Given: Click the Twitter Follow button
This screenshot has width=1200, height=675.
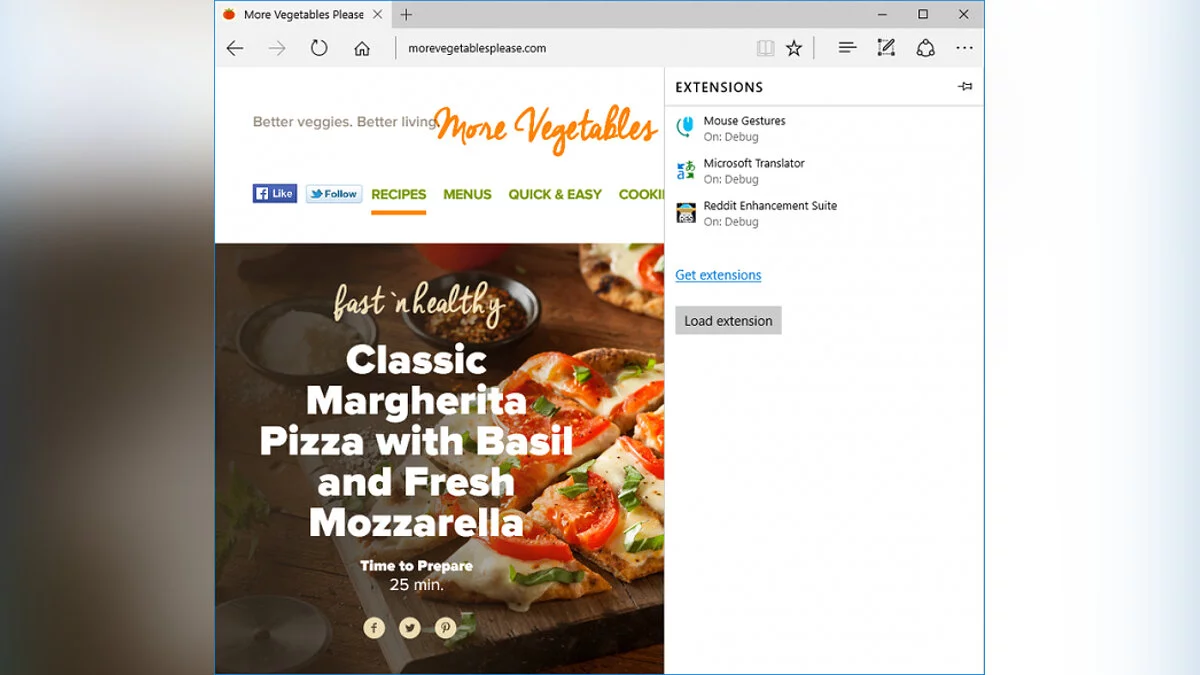Looking at the screenshot, I should pos(333,194).
